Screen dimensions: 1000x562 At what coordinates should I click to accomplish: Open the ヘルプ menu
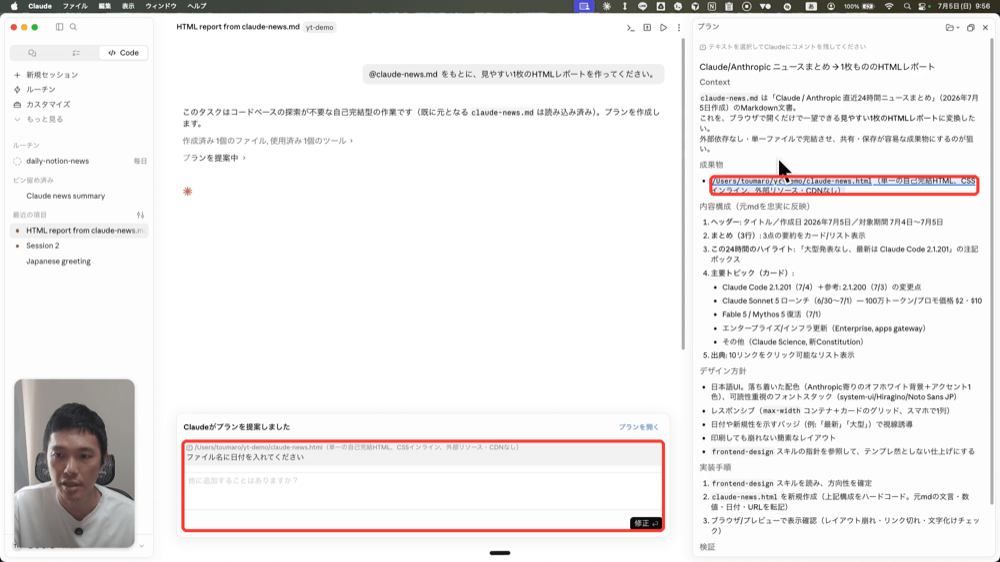196,6
